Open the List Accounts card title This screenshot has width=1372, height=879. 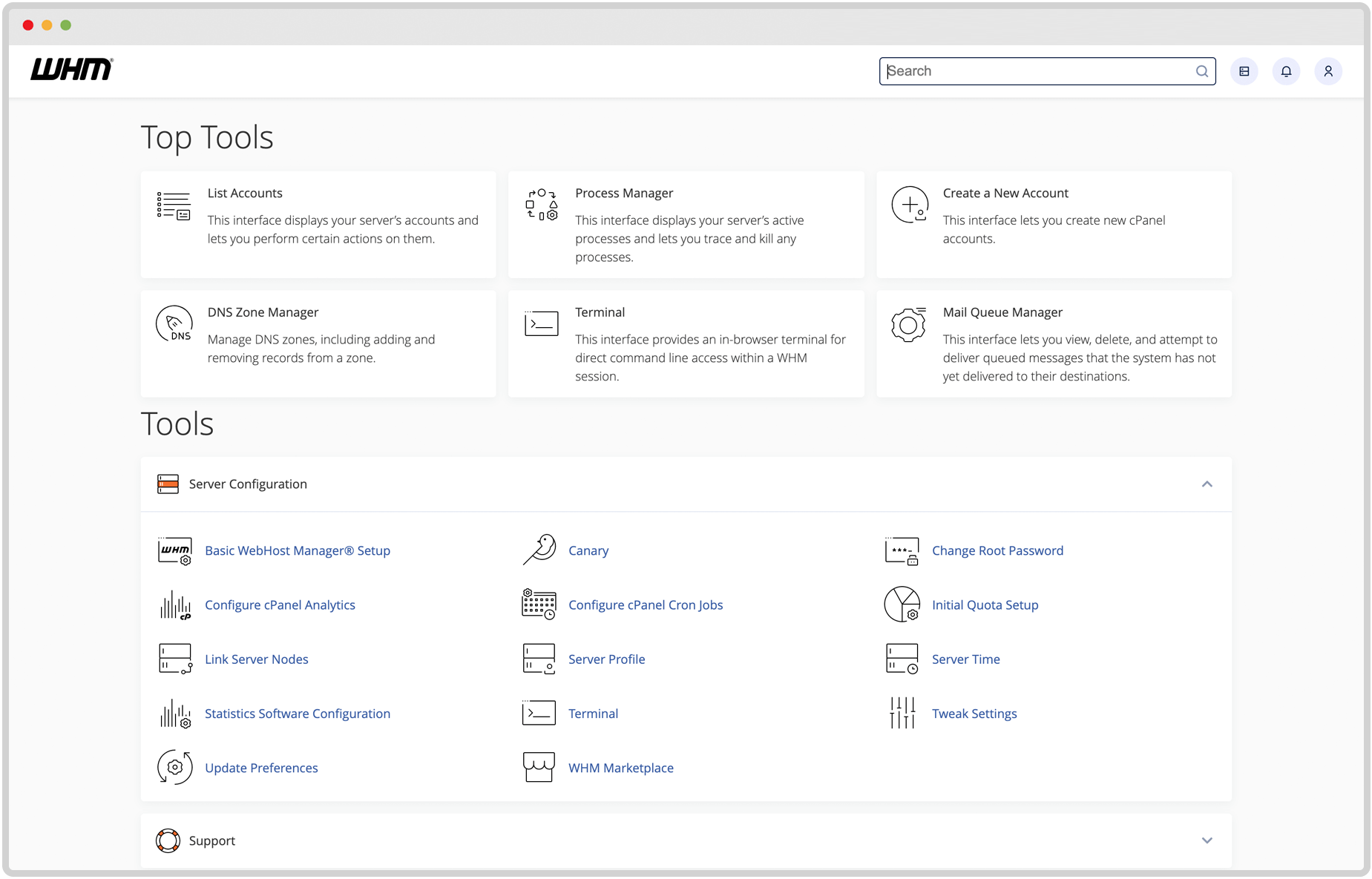[245, 193]
